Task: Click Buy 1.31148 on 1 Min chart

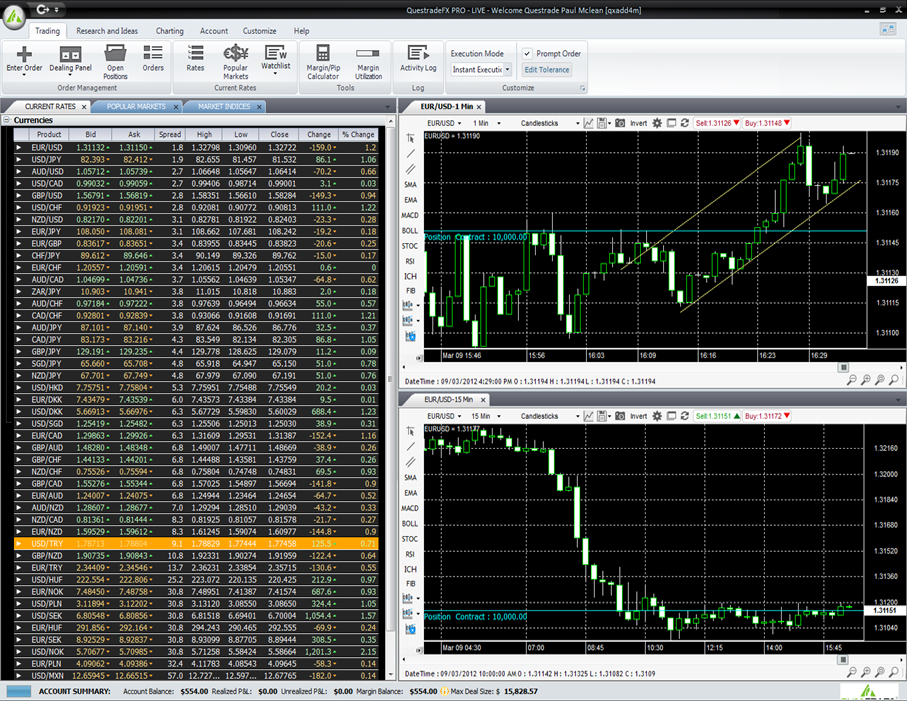Action: pos(767,123)
